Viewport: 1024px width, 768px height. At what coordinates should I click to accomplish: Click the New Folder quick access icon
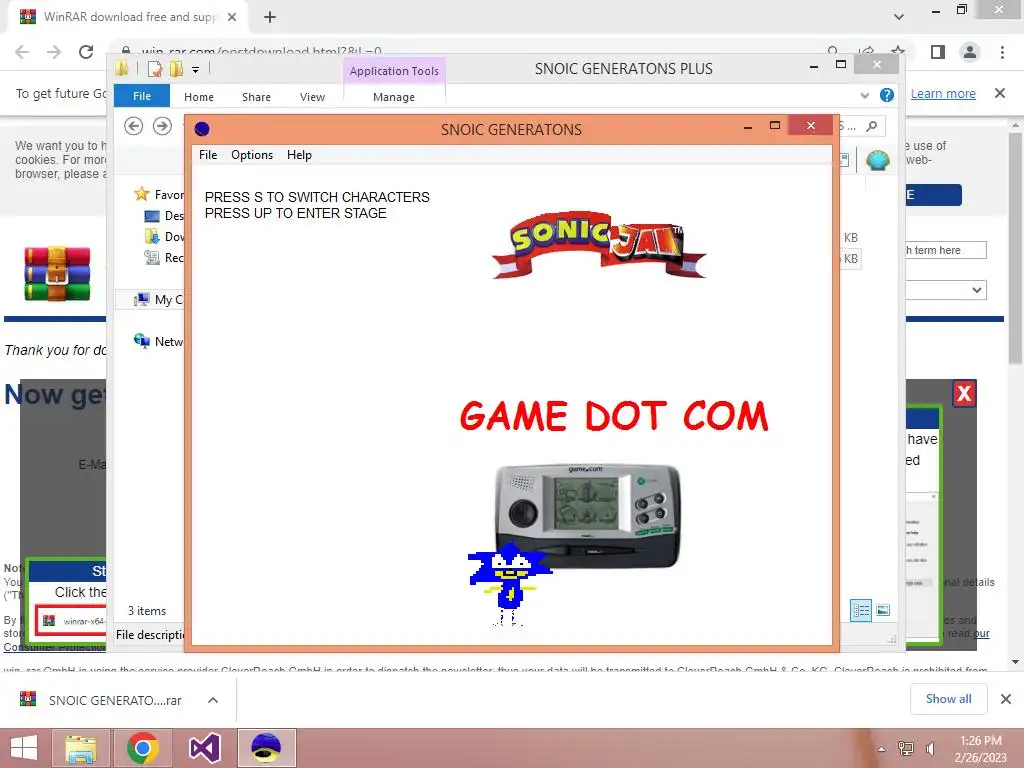click(176, 69)
